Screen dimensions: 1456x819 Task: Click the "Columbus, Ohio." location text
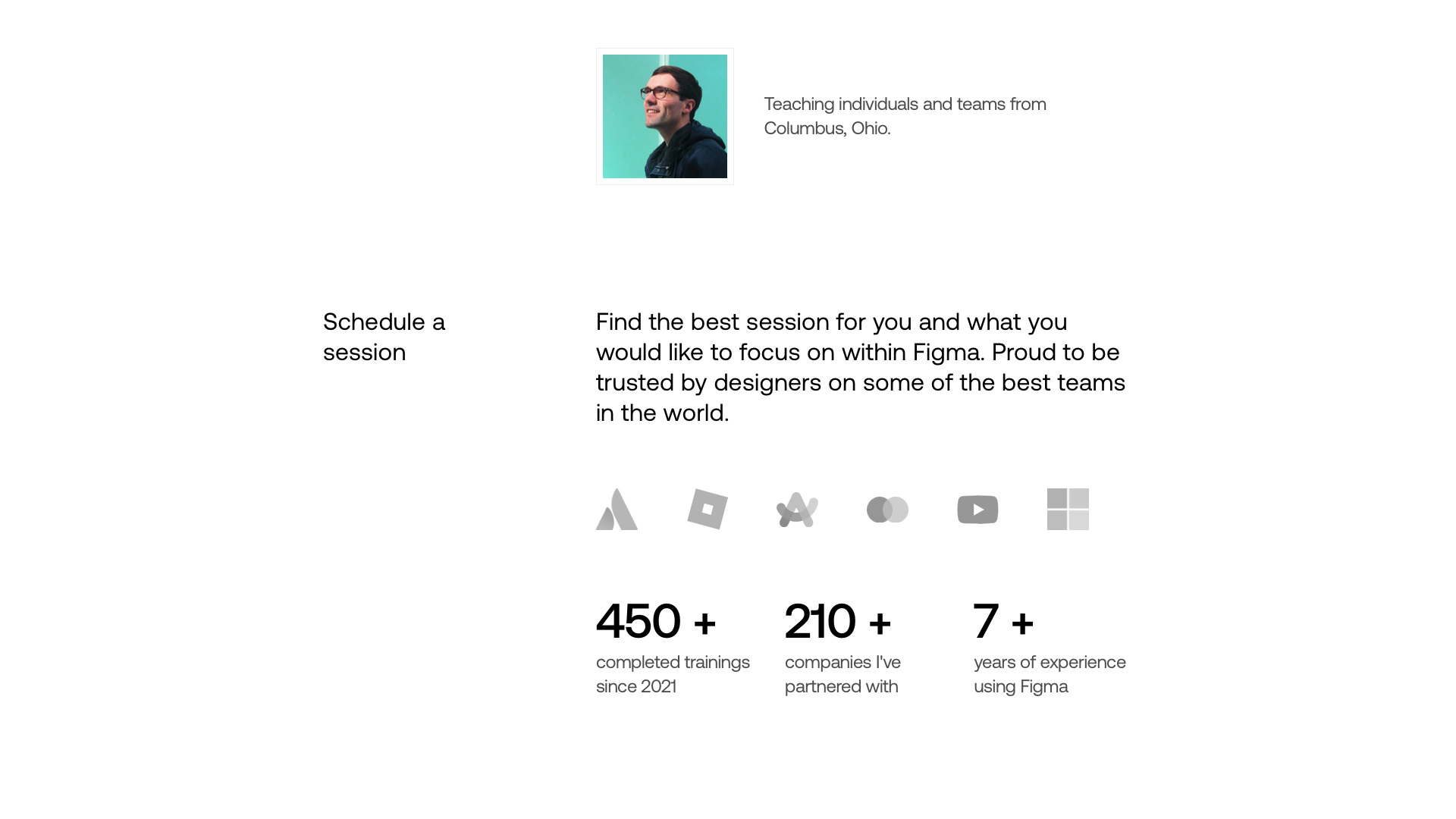pyautogui.click(x=827, y=128)
